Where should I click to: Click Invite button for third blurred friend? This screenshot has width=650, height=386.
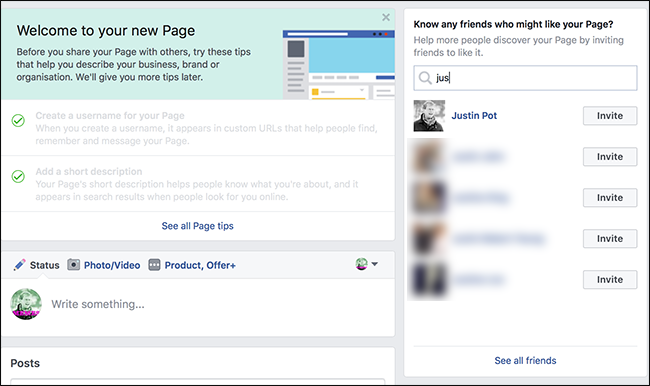(610, 198)
